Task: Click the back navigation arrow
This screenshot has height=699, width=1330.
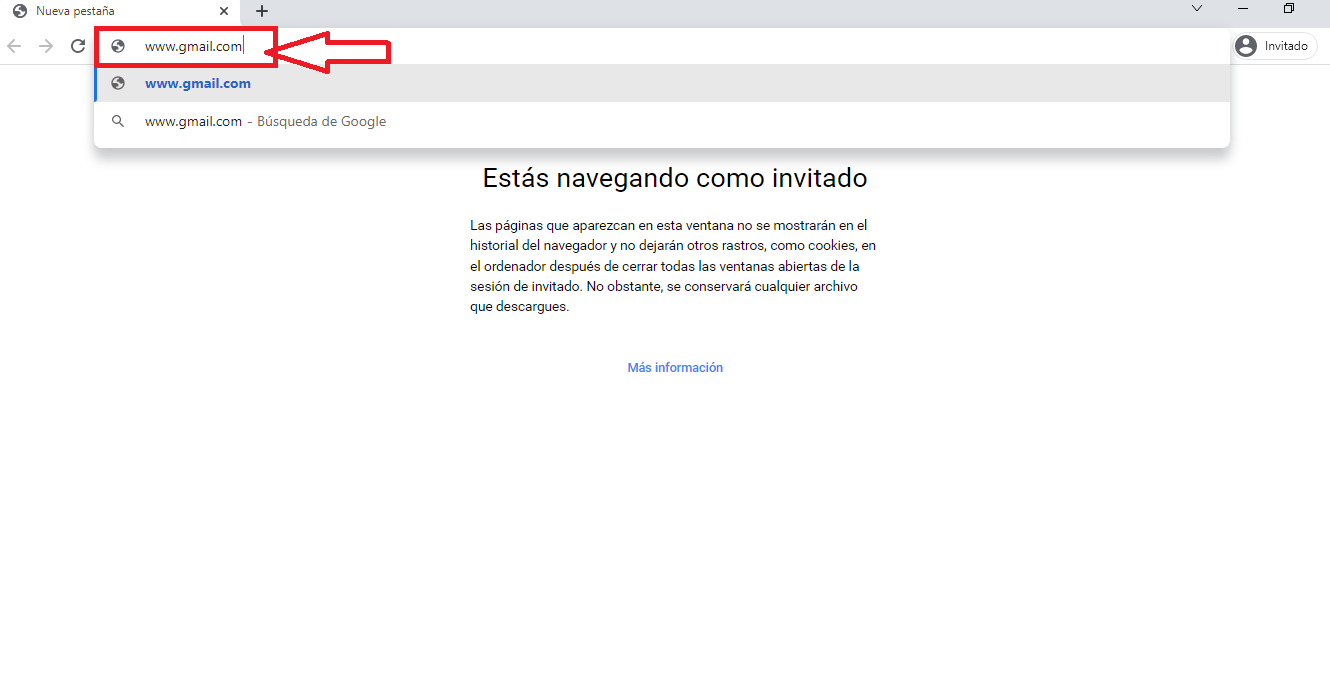Action: pyautogui.click(x=14, y=46)
